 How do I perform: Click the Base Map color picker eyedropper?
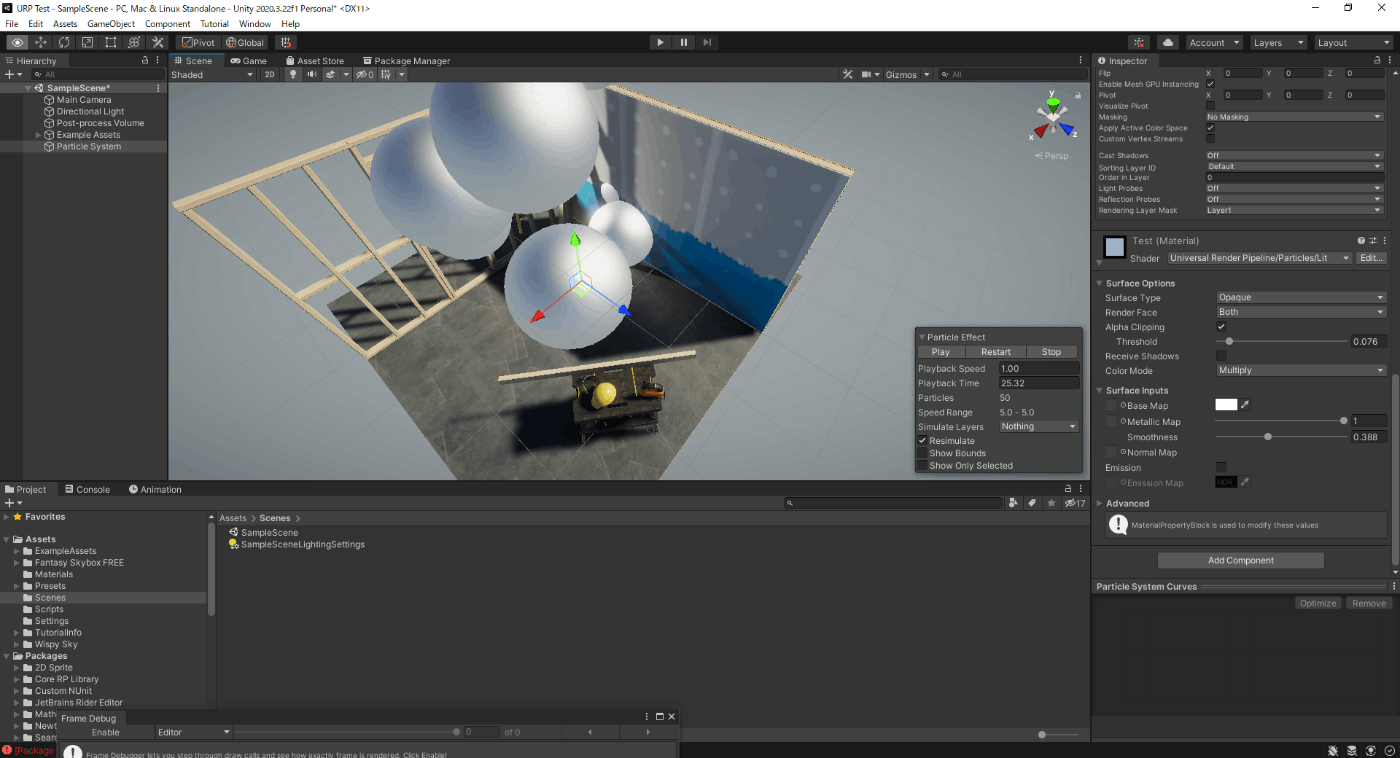(1246, 405)
